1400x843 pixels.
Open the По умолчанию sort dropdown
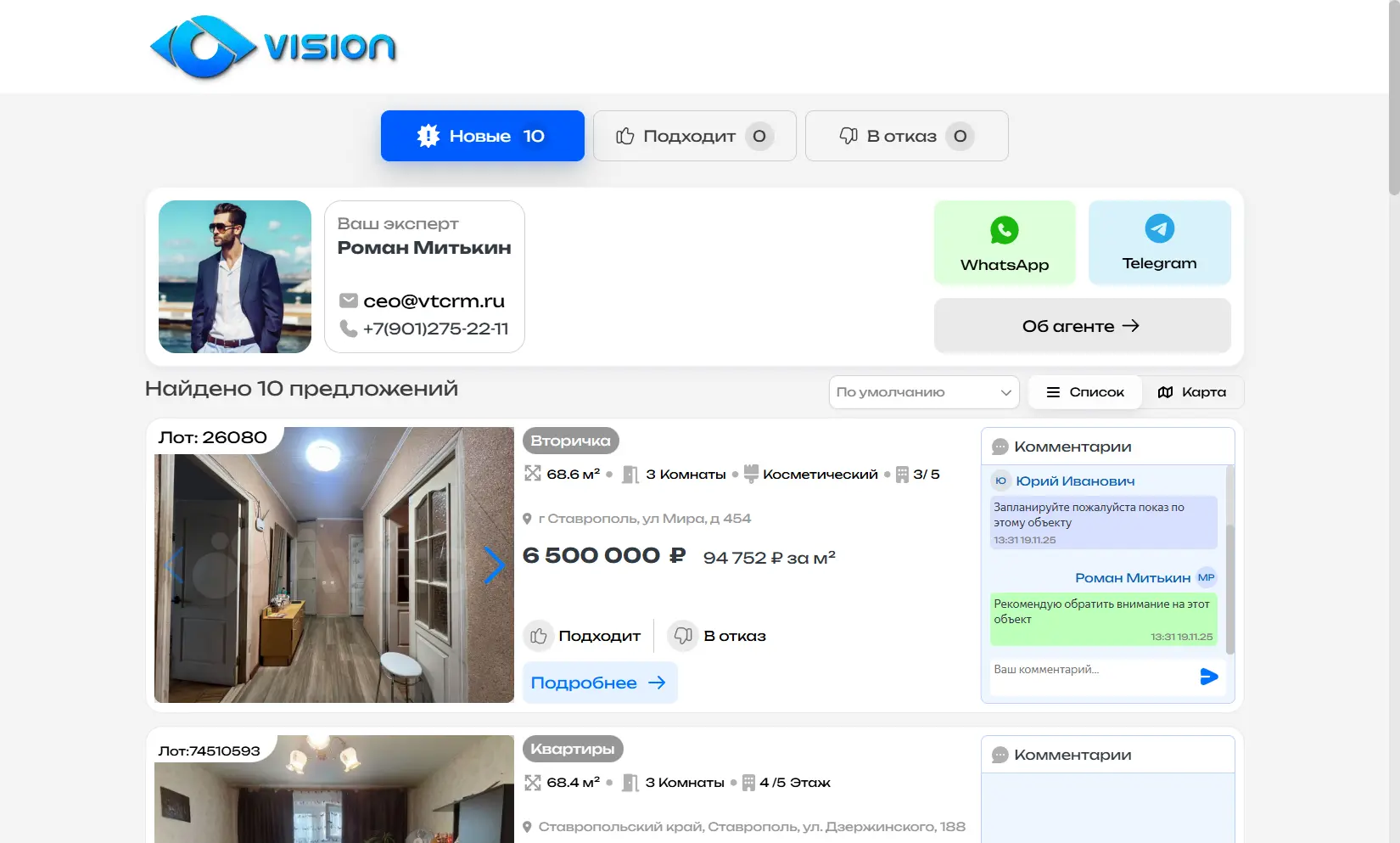point(923,392)
